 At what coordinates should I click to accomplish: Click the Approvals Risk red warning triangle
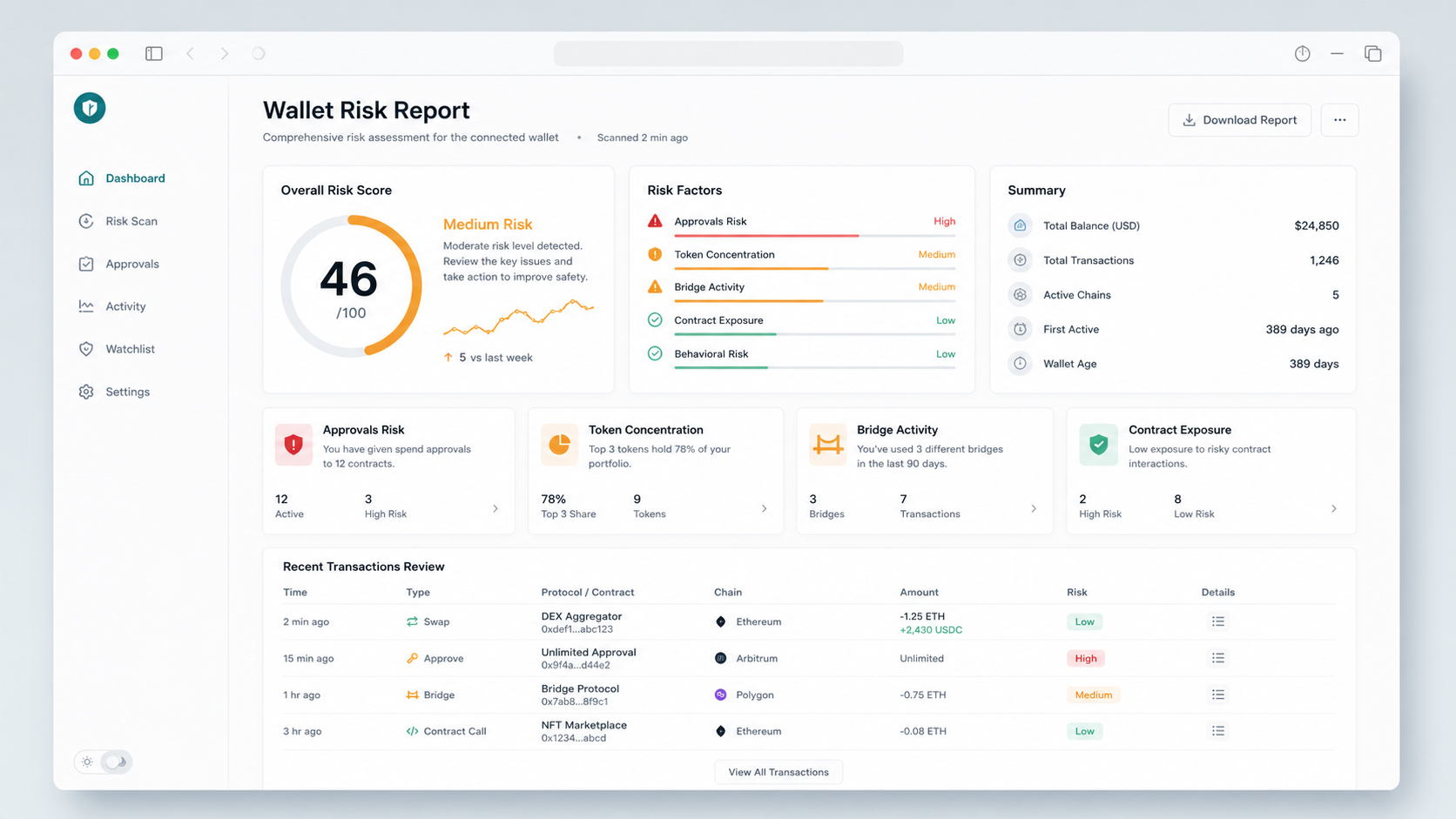coord(655,221)
